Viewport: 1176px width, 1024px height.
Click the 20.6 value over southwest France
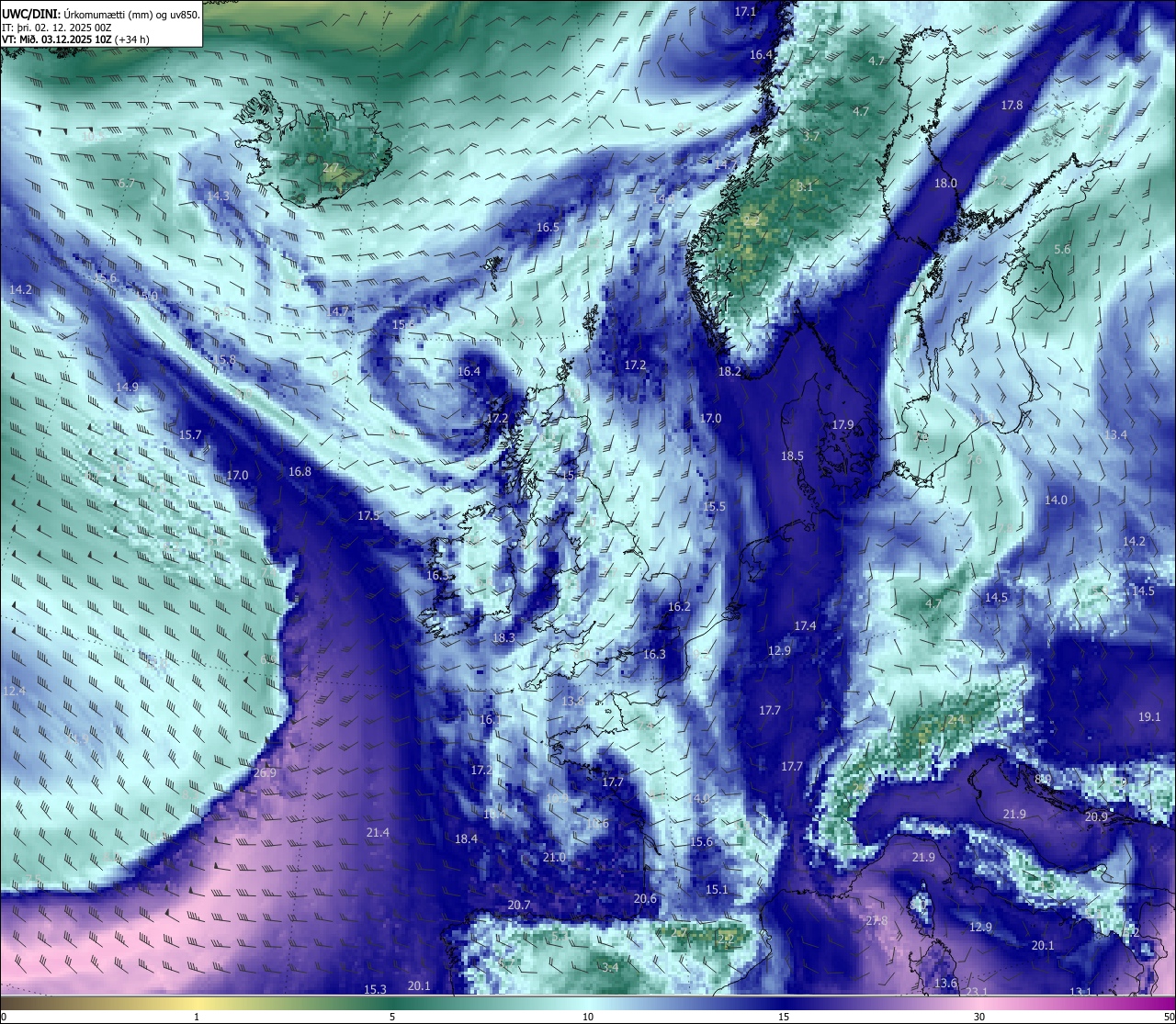[645, 899]
